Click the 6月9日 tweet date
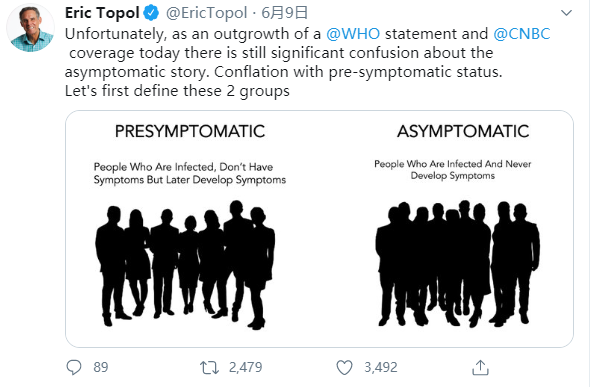The image size is (590, 387). (x=284, y=13)
